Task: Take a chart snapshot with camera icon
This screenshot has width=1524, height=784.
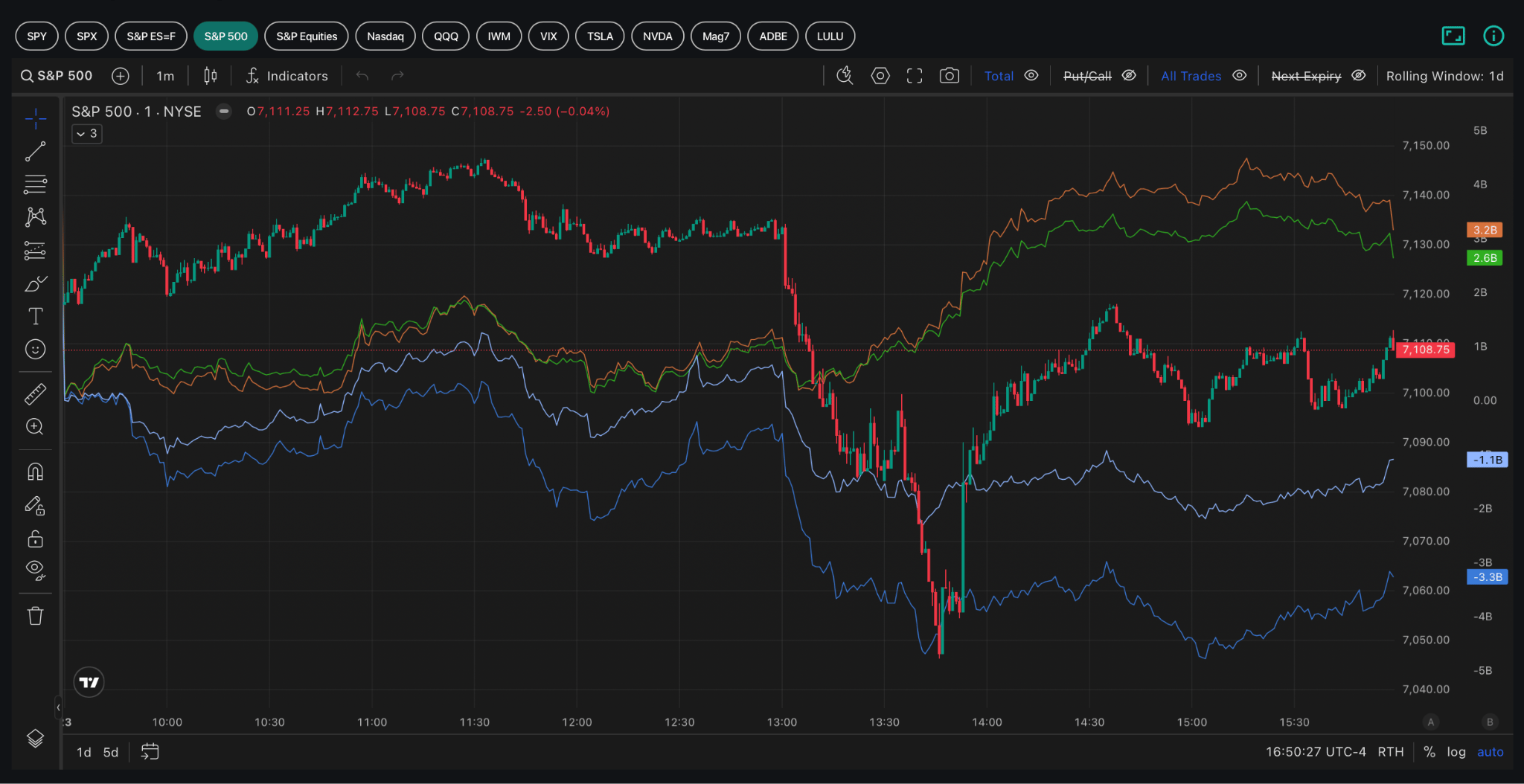Action: point(949,76)
